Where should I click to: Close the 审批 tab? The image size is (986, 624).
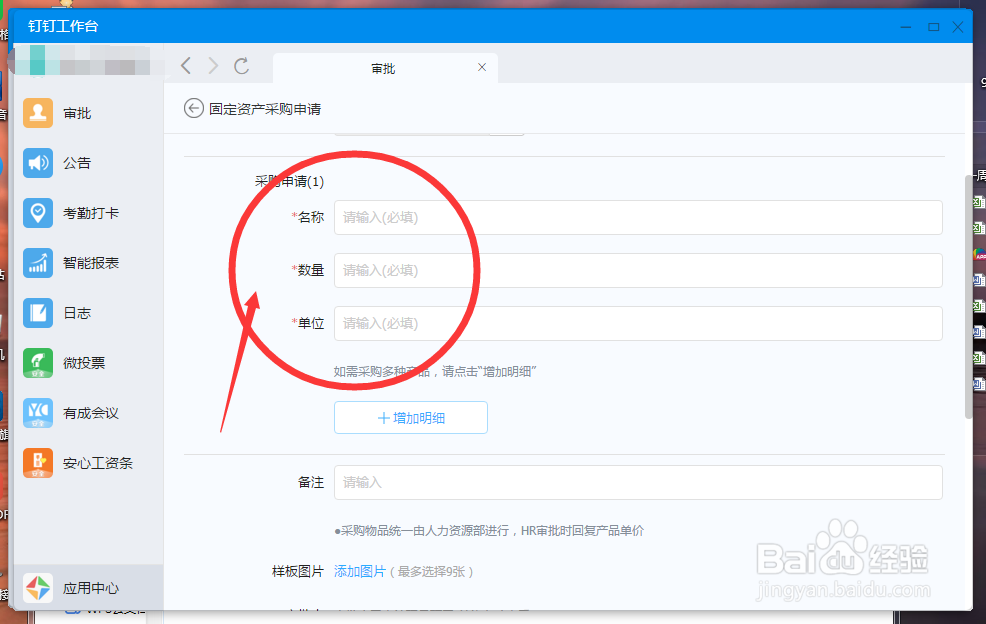pyautogui.click(x=482, y=67)
